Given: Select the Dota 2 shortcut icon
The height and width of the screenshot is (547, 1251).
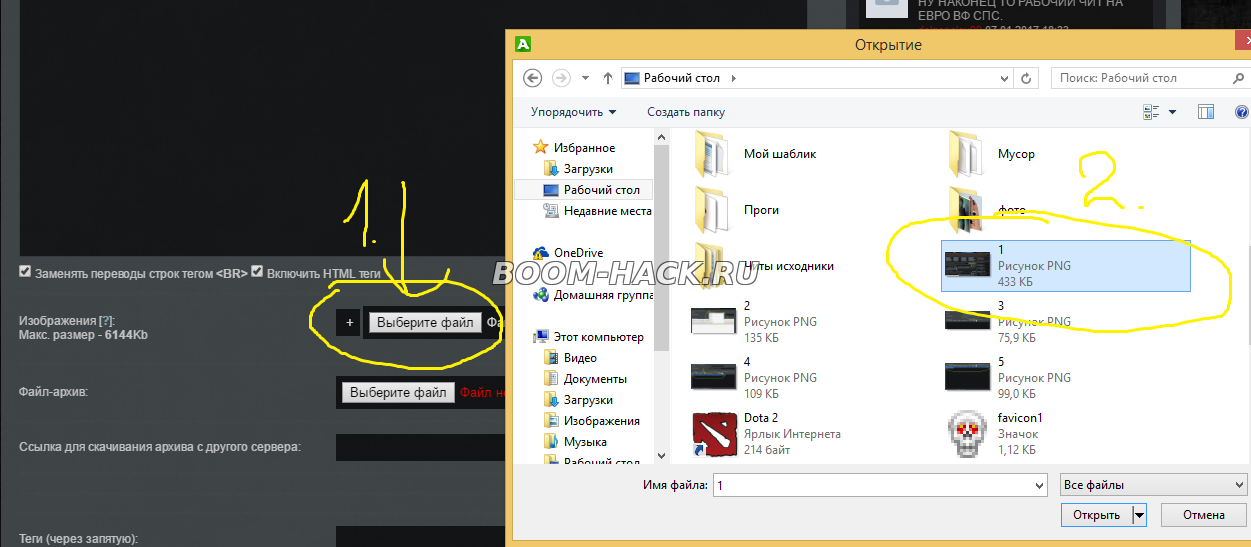Looking at the screenshot, I should pyautogui.click(x=714, y=433).
